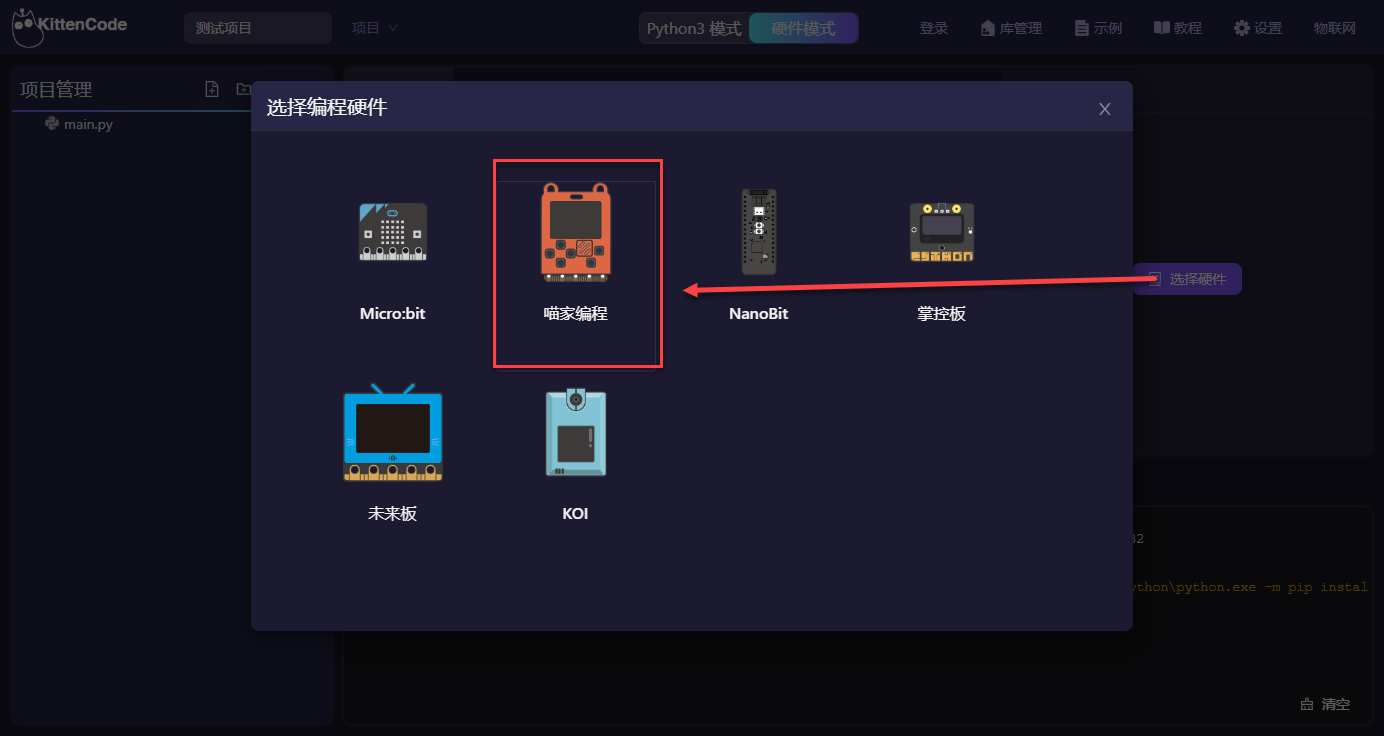
Task: Click the KittenCode logo
Action: pyautogui.click(x=70, y=27)
